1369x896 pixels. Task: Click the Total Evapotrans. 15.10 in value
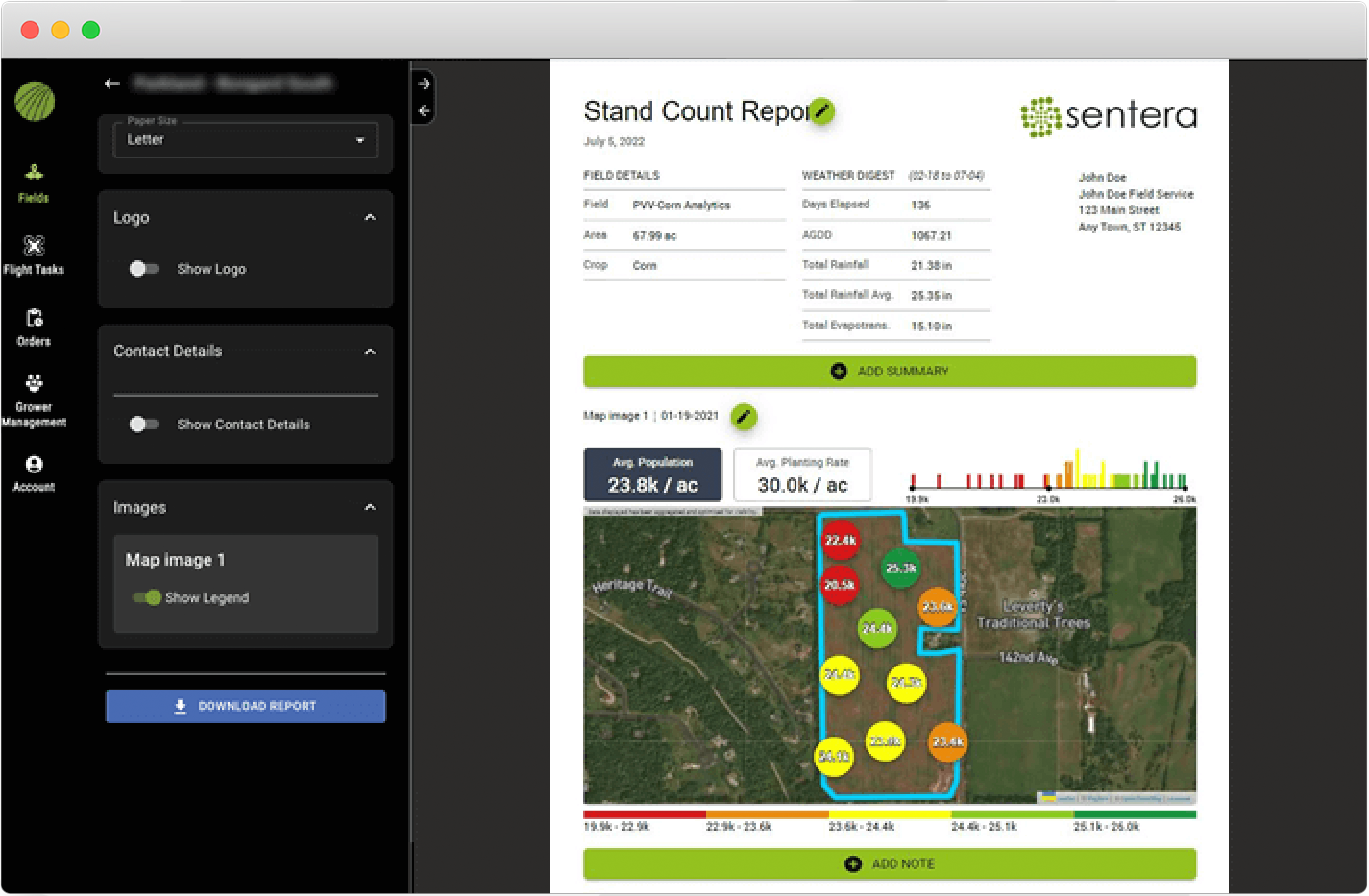[931, 327]
